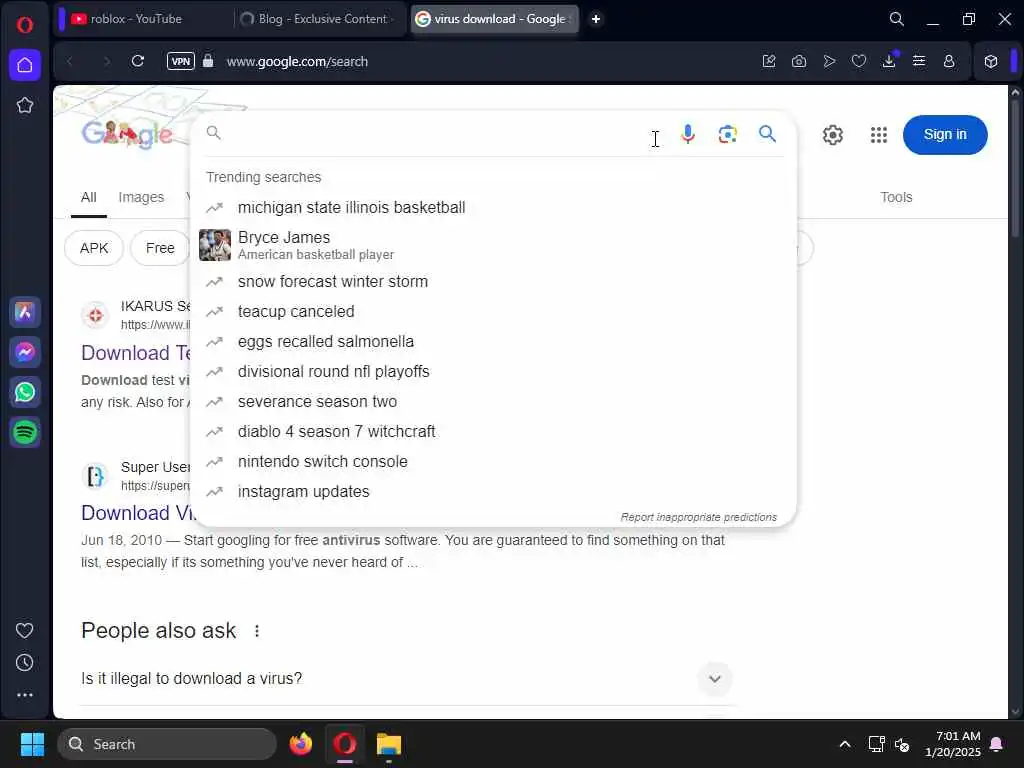Open a new tab with plus button

point(596,19)
